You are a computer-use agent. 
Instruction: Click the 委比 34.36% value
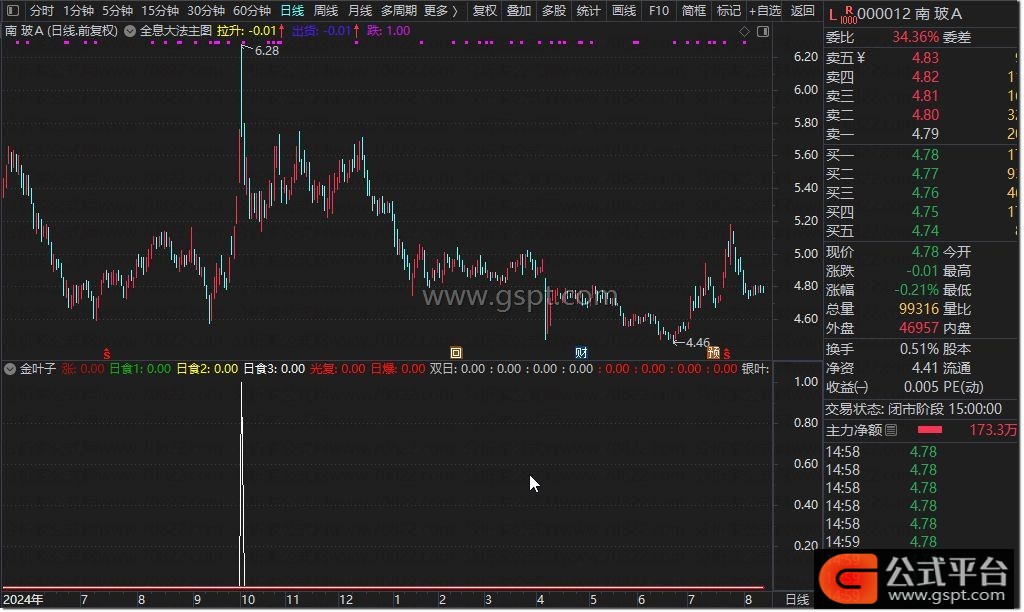click(916, 37)
